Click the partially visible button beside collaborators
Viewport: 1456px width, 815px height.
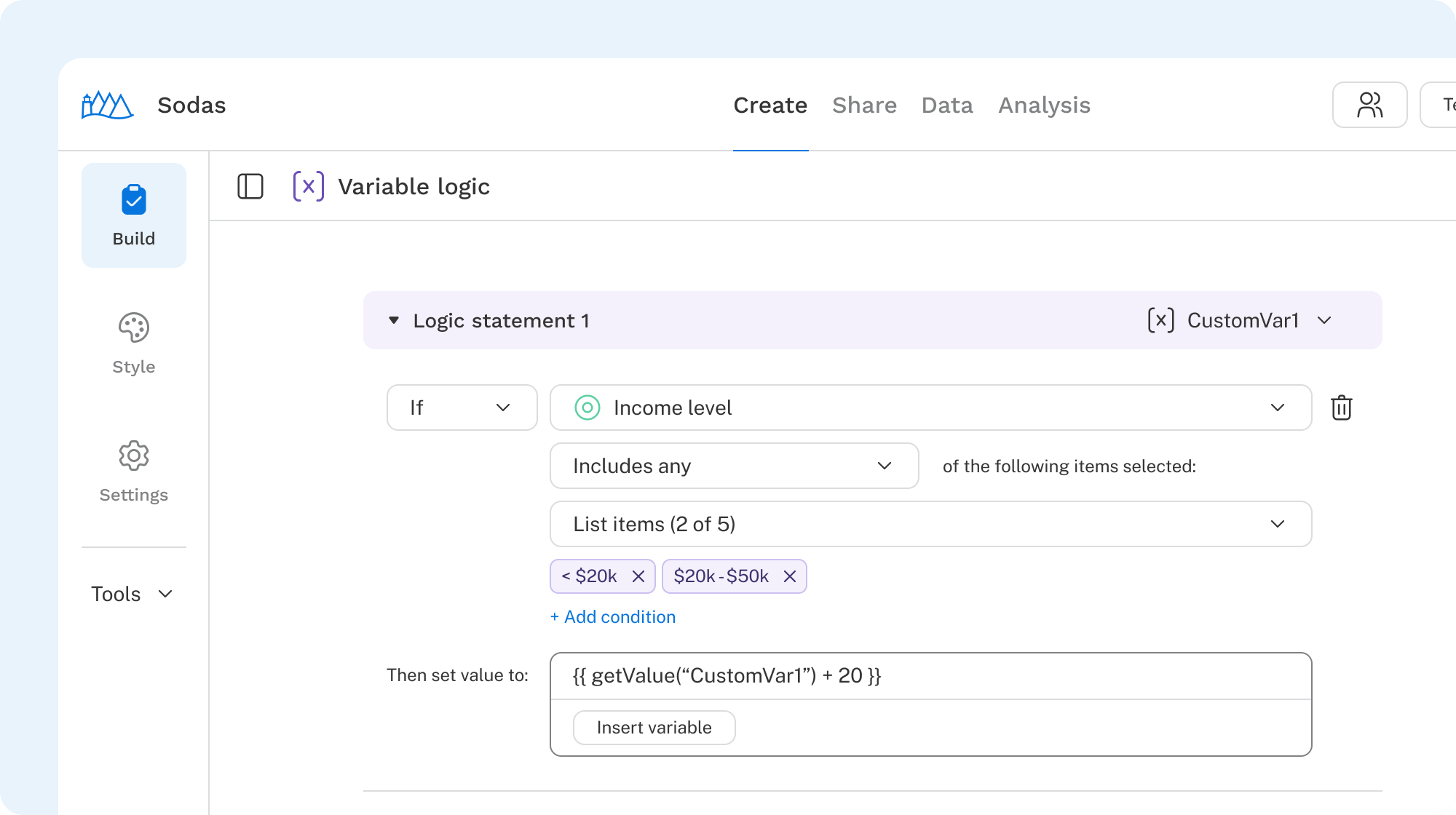[1439, 105]
